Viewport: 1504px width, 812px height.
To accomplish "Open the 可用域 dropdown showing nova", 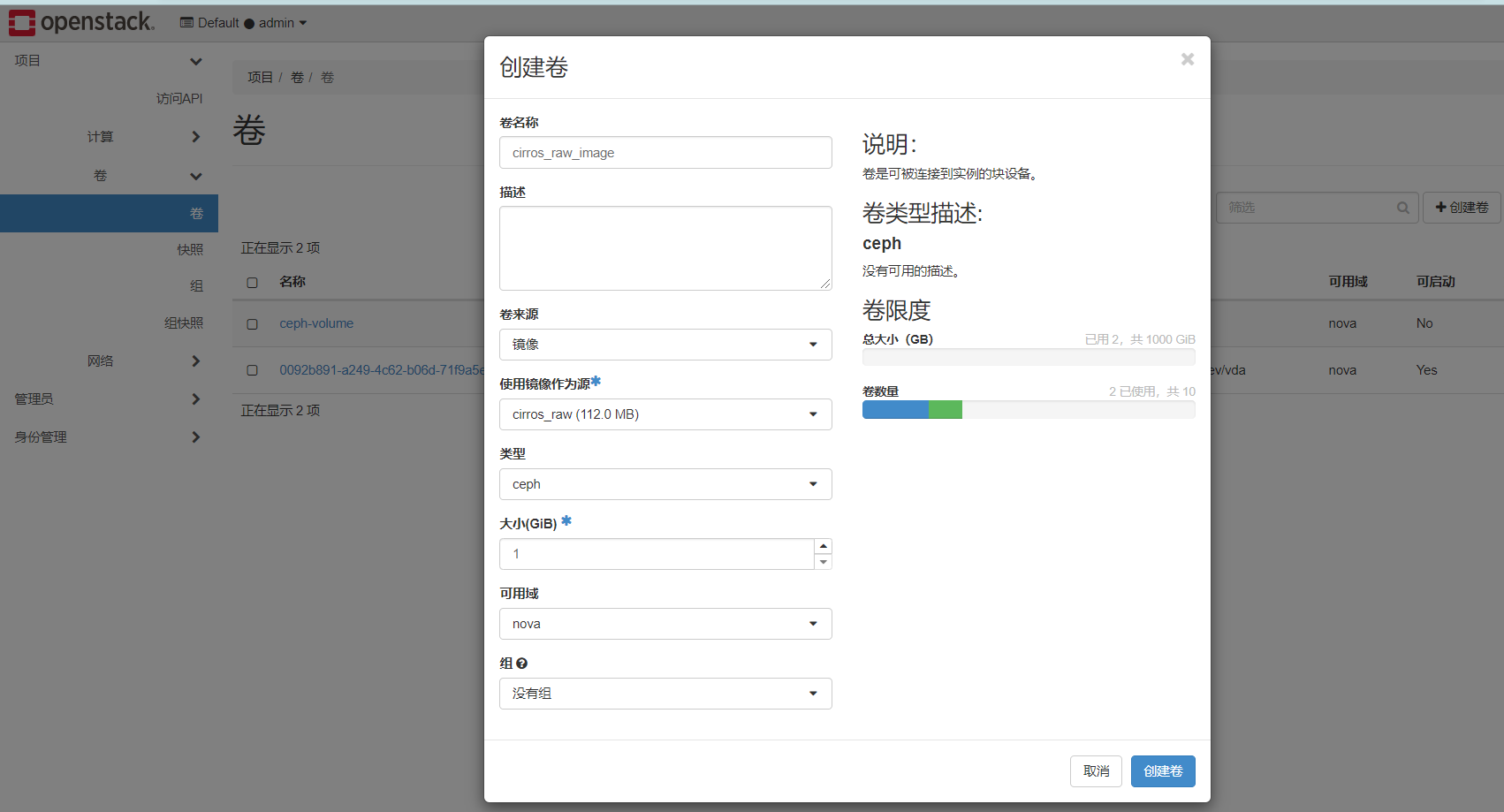I will 665,624.
